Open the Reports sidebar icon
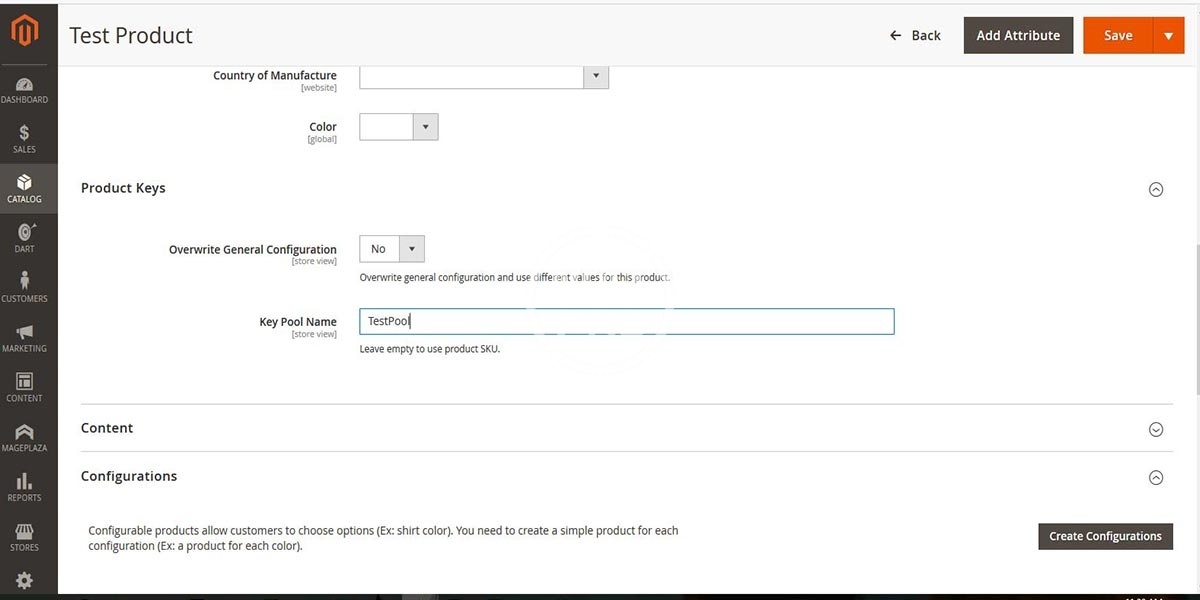 coord(24,486)
